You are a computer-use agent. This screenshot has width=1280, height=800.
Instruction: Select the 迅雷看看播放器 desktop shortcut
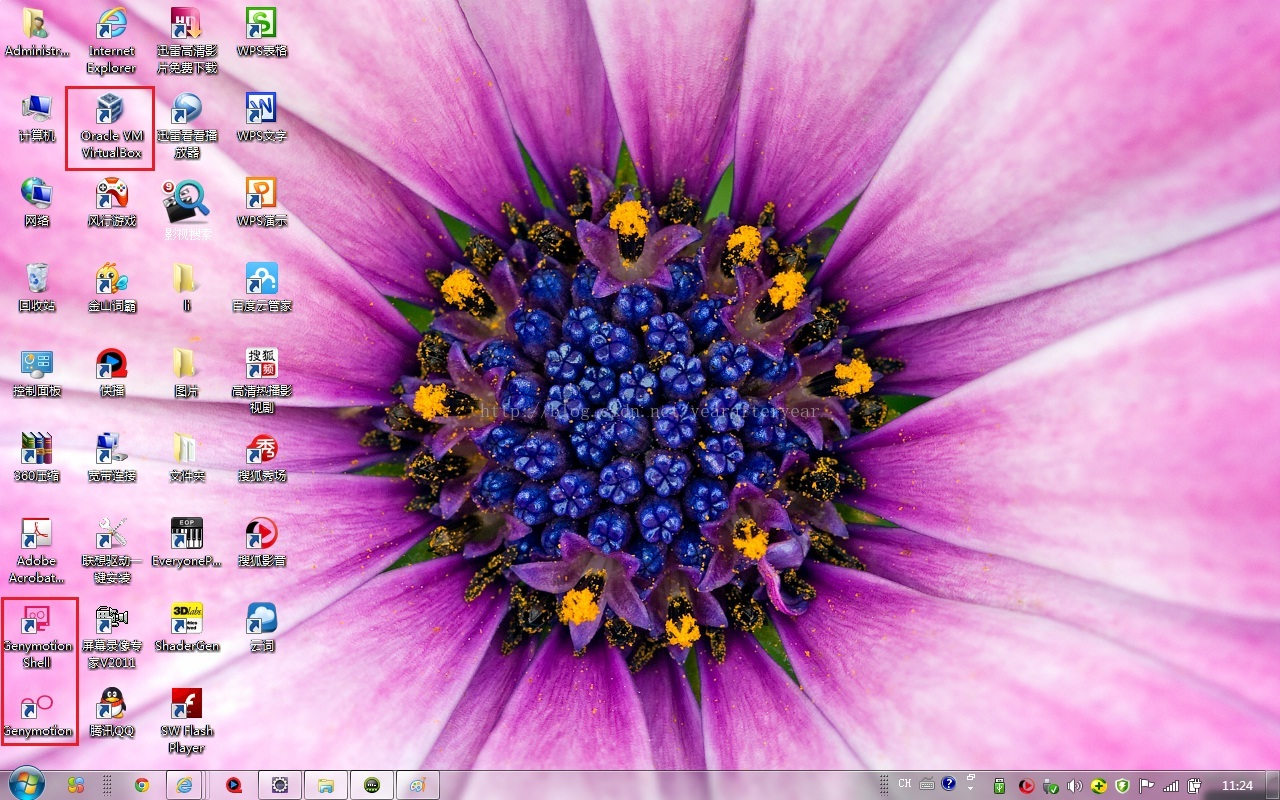[x=187, y=126]
